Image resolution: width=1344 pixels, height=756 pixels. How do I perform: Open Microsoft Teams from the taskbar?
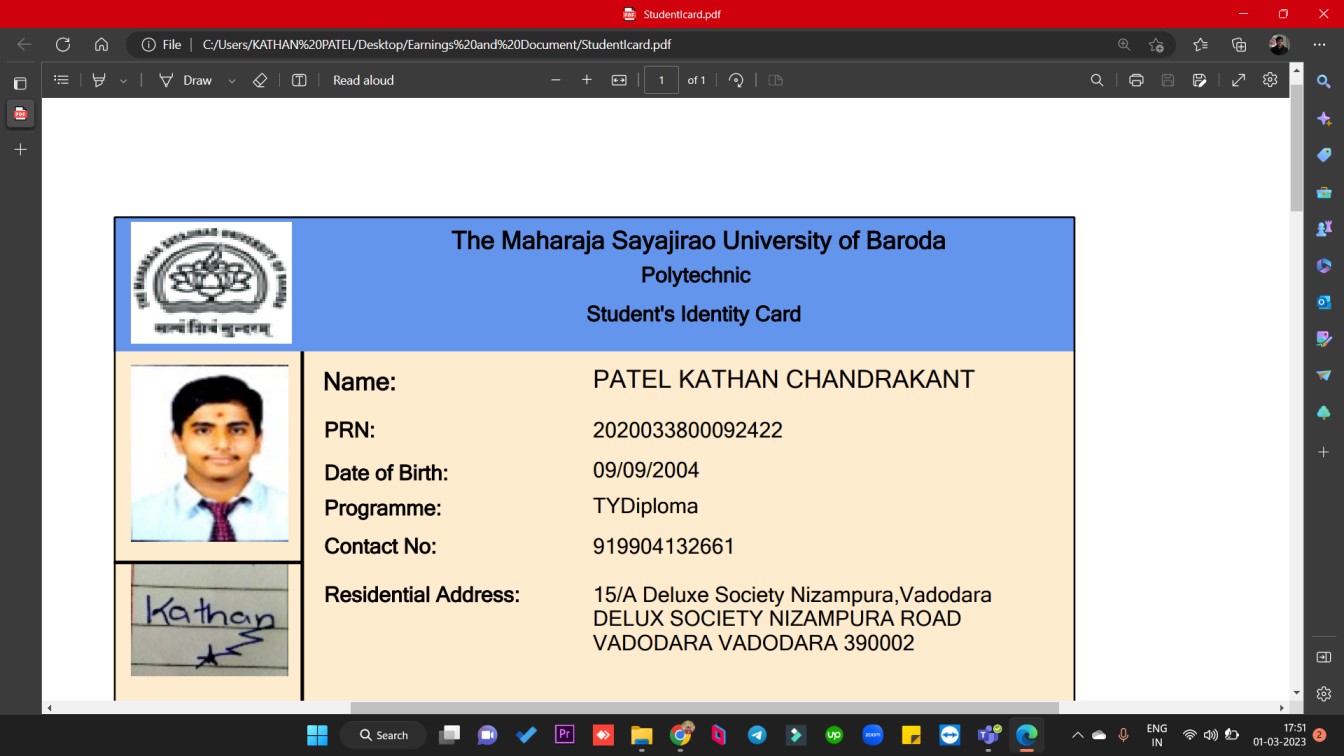(x=989, y=735)
